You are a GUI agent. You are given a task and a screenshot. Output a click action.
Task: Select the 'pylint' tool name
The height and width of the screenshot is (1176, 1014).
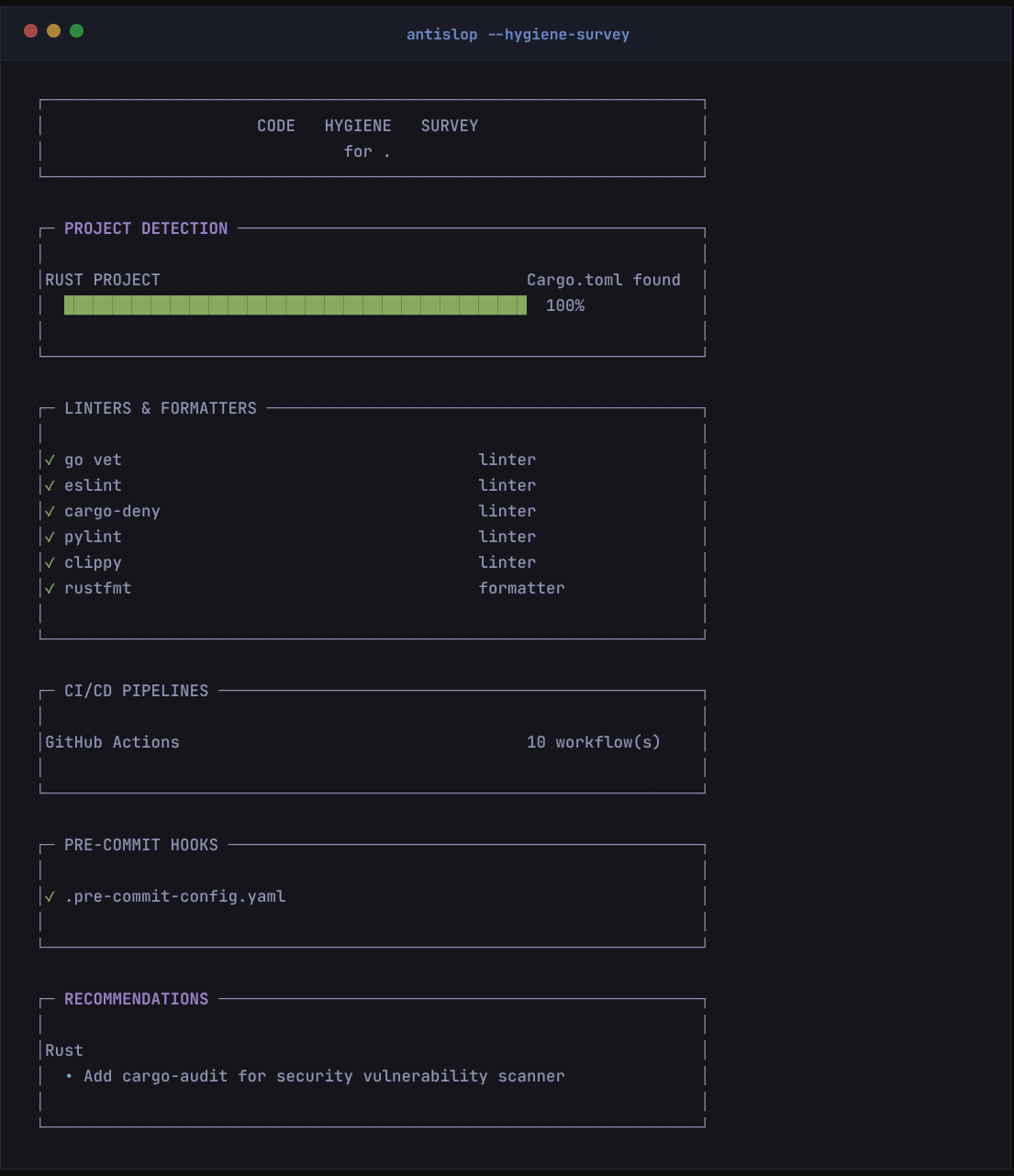93,537
